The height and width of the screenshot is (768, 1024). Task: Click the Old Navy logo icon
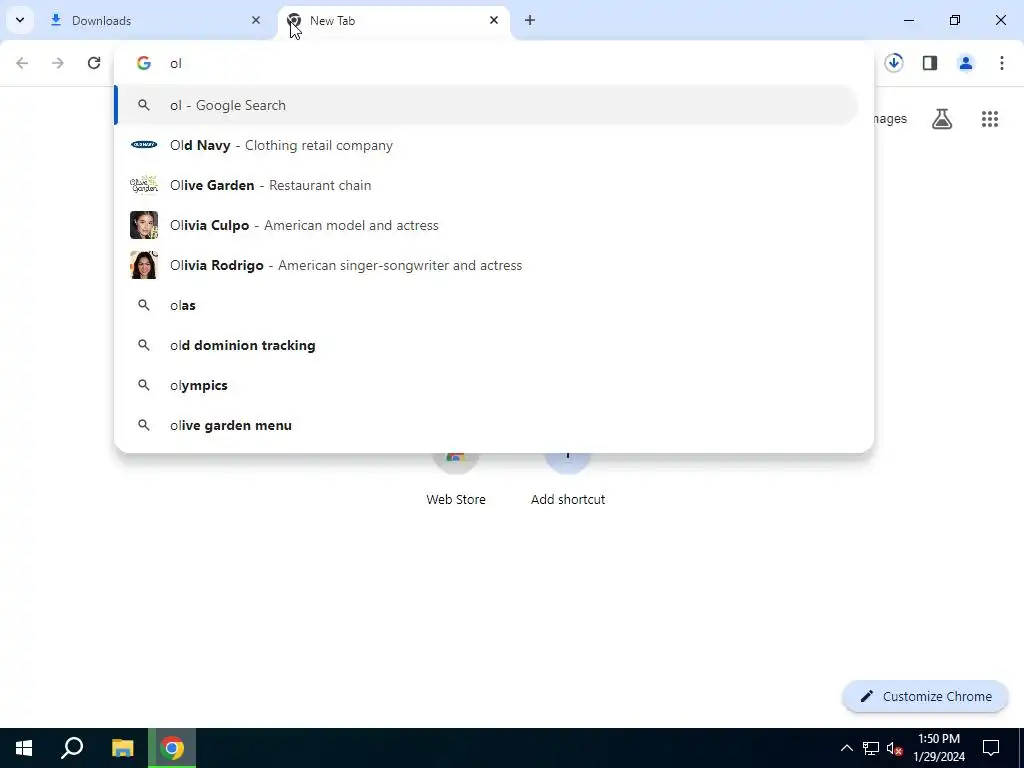click(144, 145)
